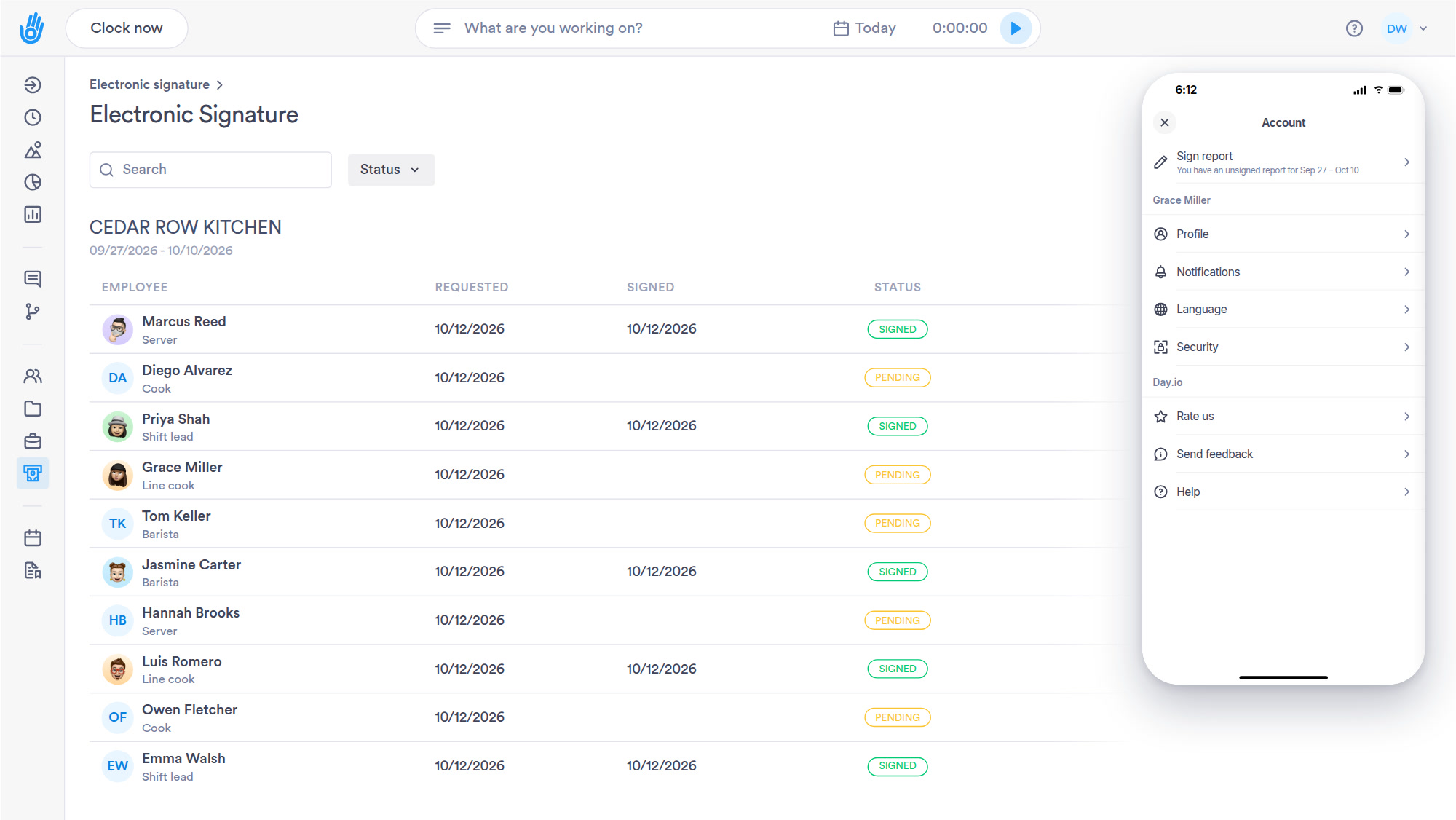
Task: Open the Status filter dropdown
Action: (391, 170)
